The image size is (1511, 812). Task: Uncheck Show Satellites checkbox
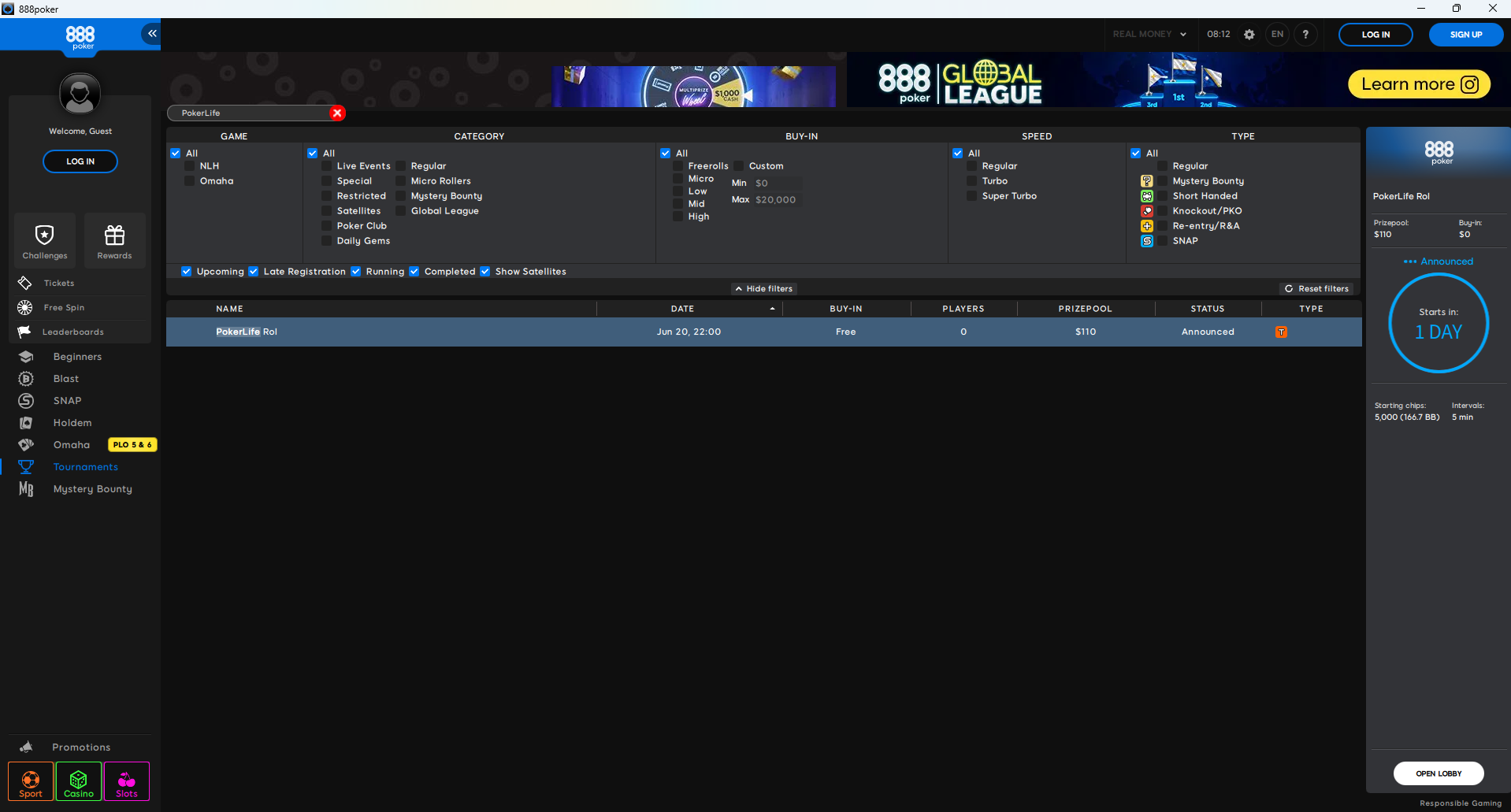pos(485,272)
